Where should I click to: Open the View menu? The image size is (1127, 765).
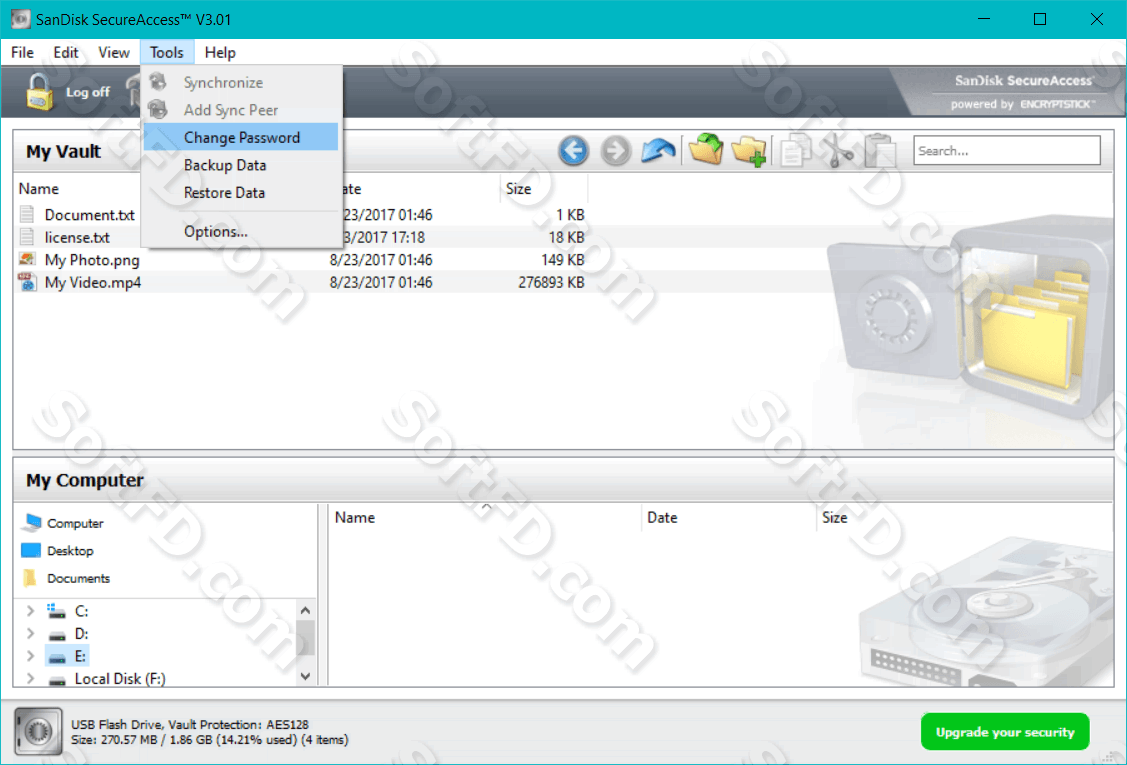[x=114, y=52]
